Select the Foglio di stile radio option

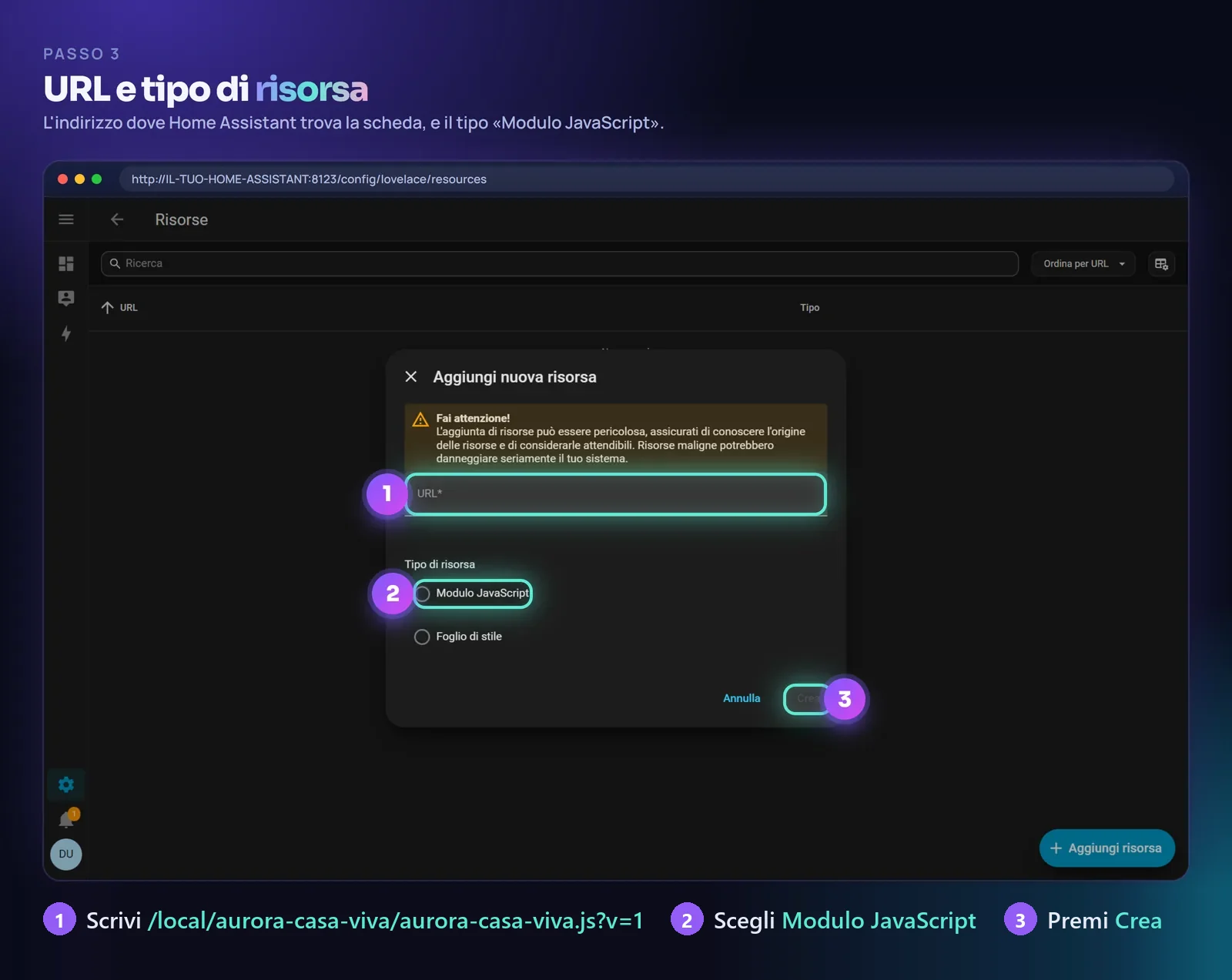coord(422,637)
